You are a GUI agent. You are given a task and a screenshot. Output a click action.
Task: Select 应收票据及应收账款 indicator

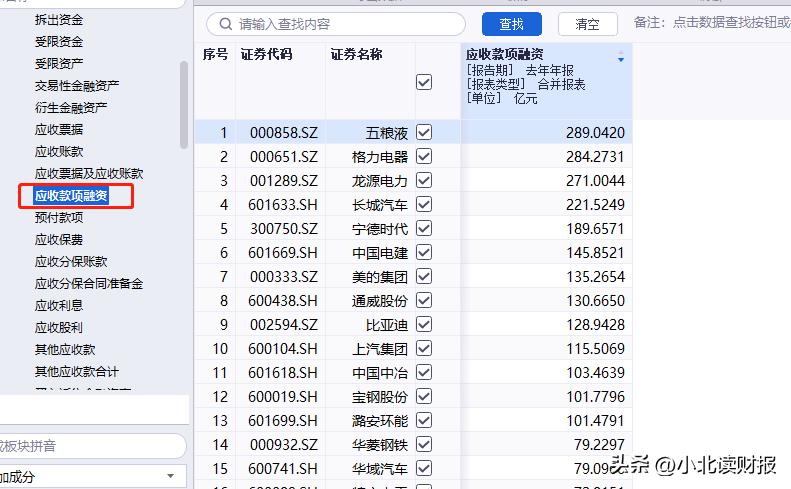89,174
